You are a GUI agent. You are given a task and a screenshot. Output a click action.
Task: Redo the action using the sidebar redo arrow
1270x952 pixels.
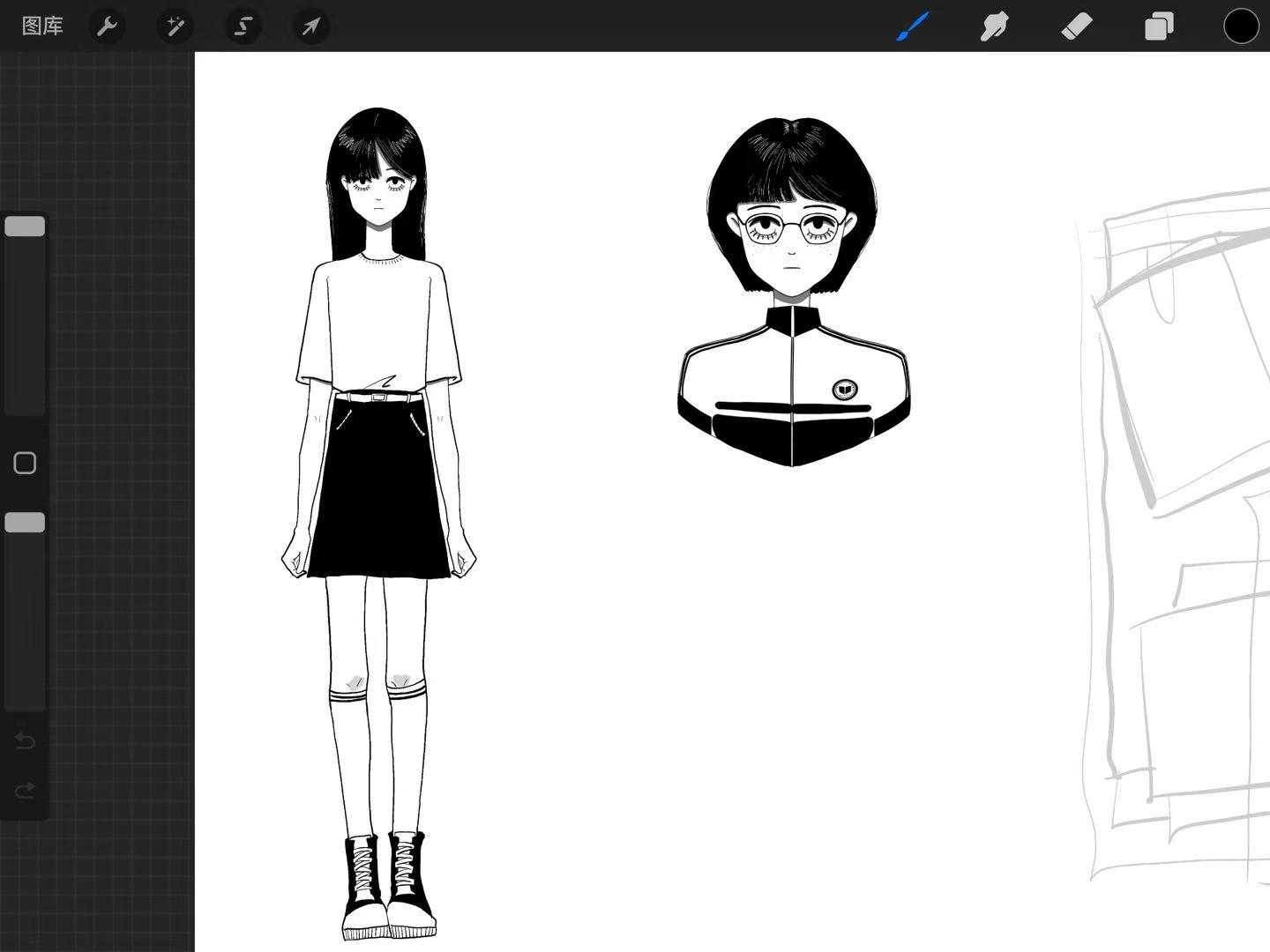pos(25,791)
